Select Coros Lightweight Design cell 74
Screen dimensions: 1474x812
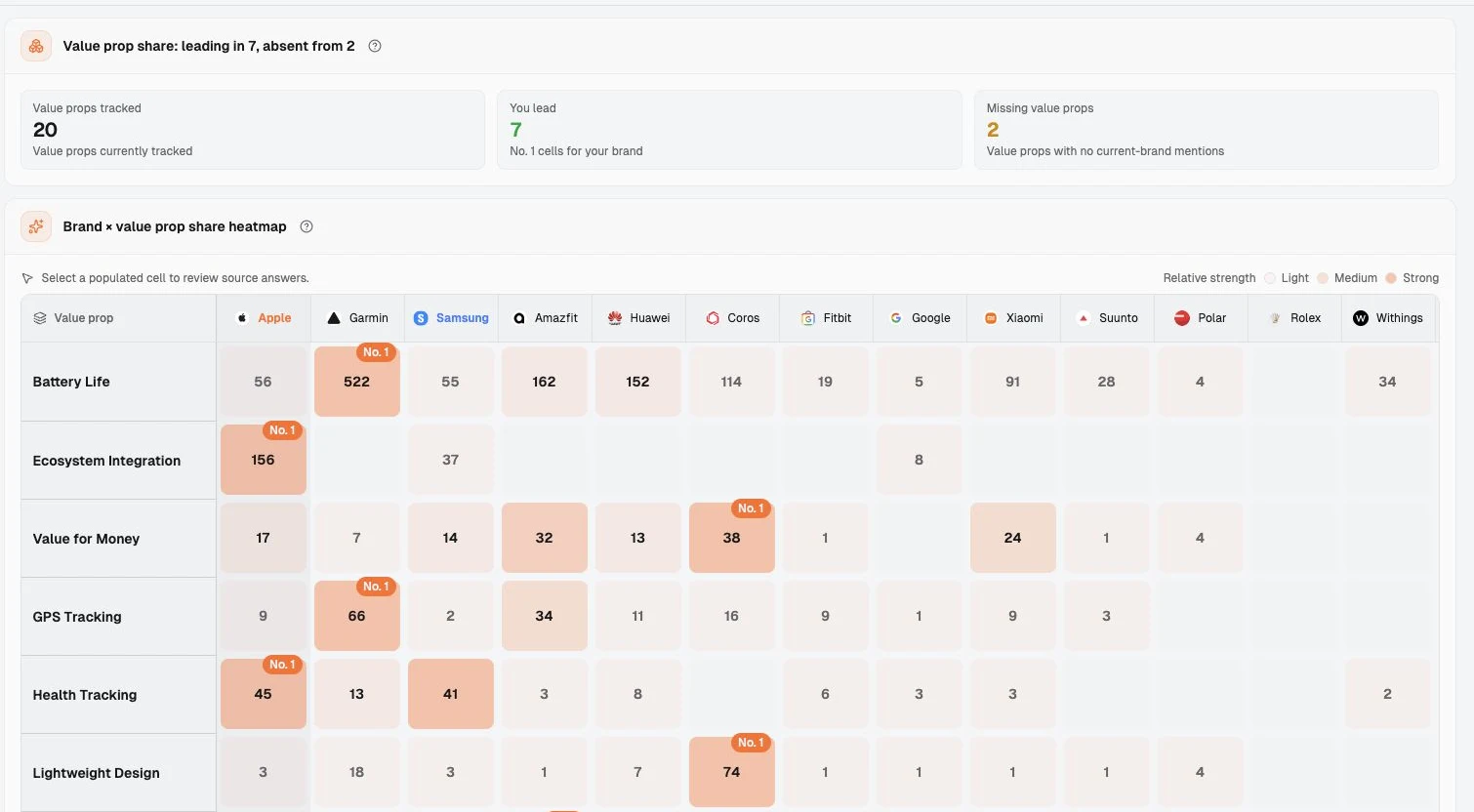tap(732, 772)
